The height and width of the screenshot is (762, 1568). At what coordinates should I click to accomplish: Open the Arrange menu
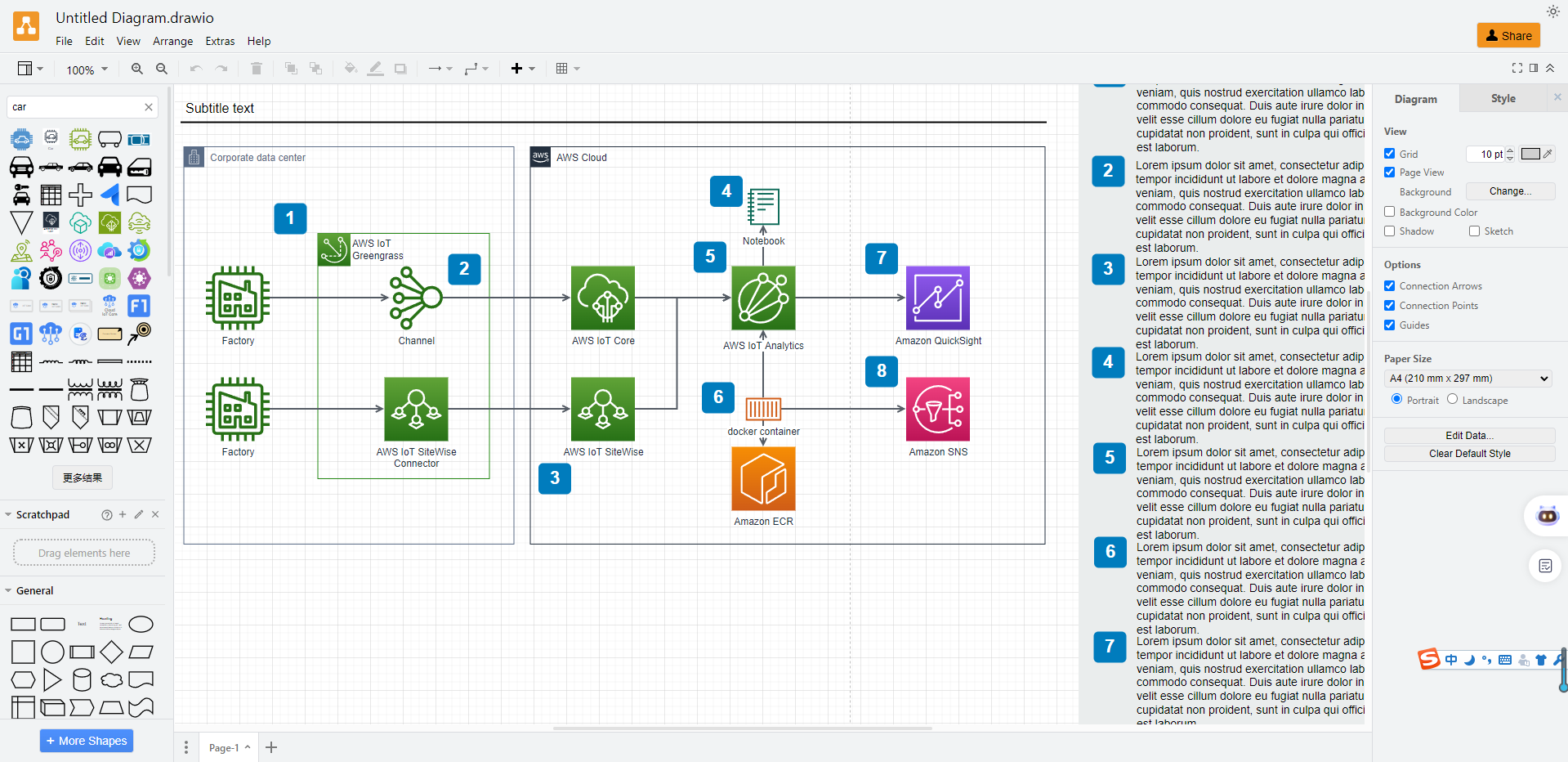[x=173, y=41]
